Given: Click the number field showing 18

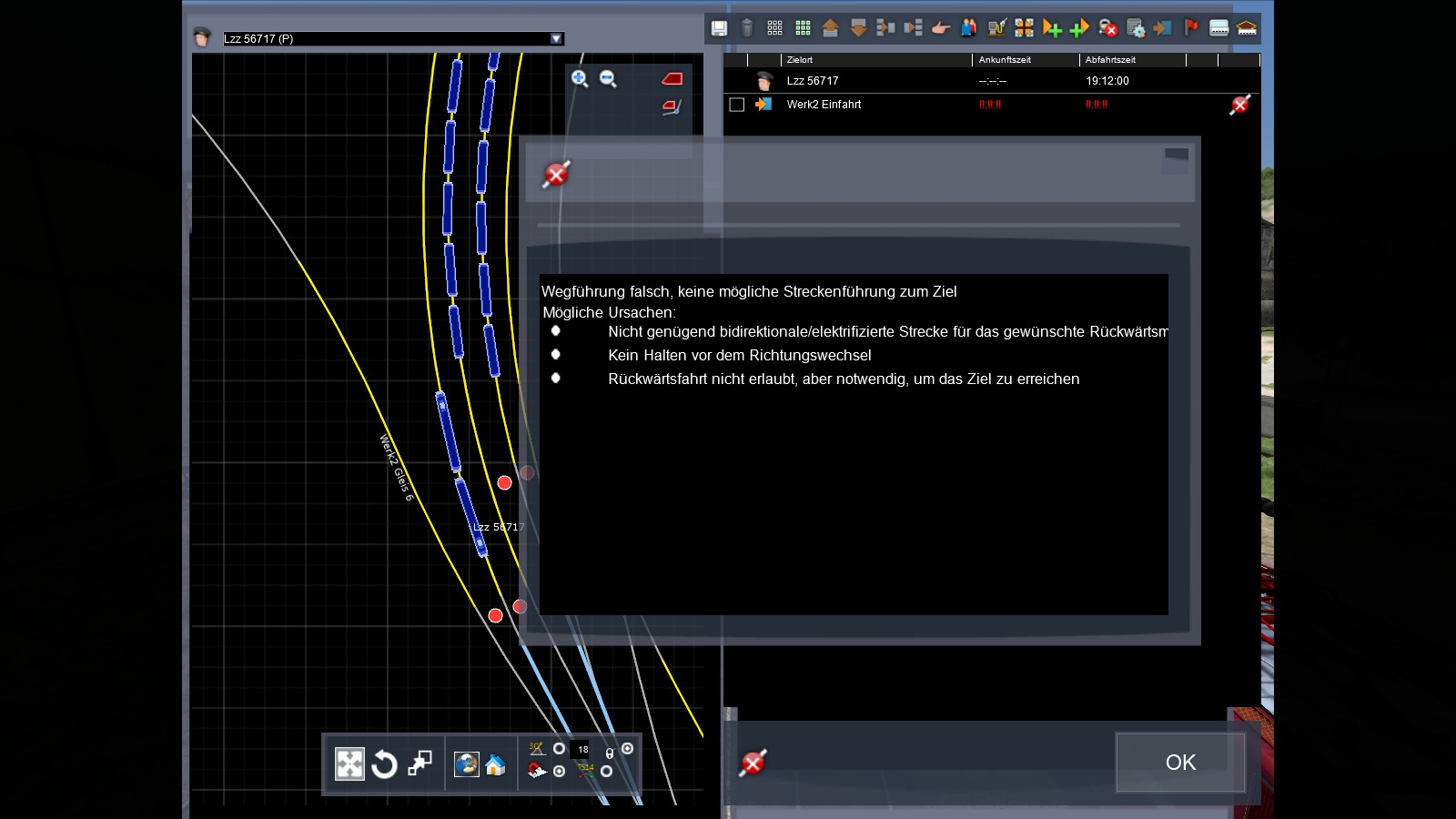Looking at the screenshot, I should pos(582,750).
